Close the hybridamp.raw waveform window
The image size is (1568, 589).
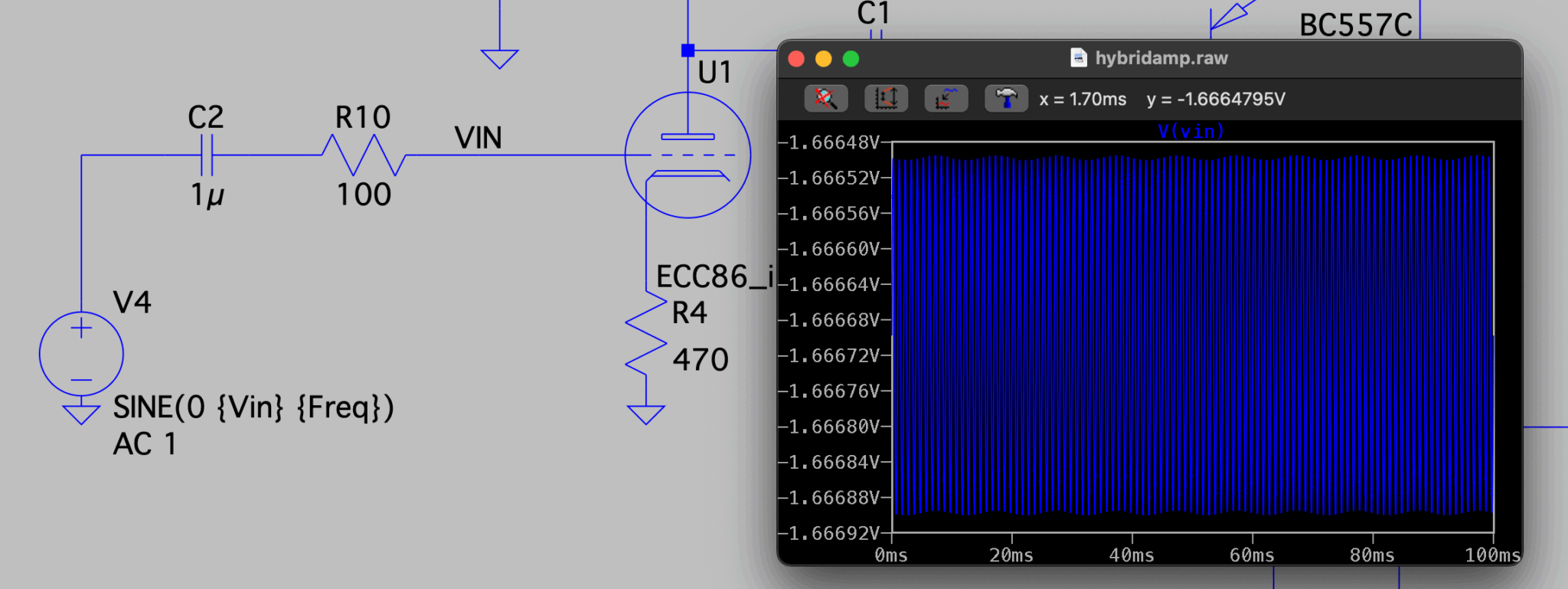[x=796, y=59]
